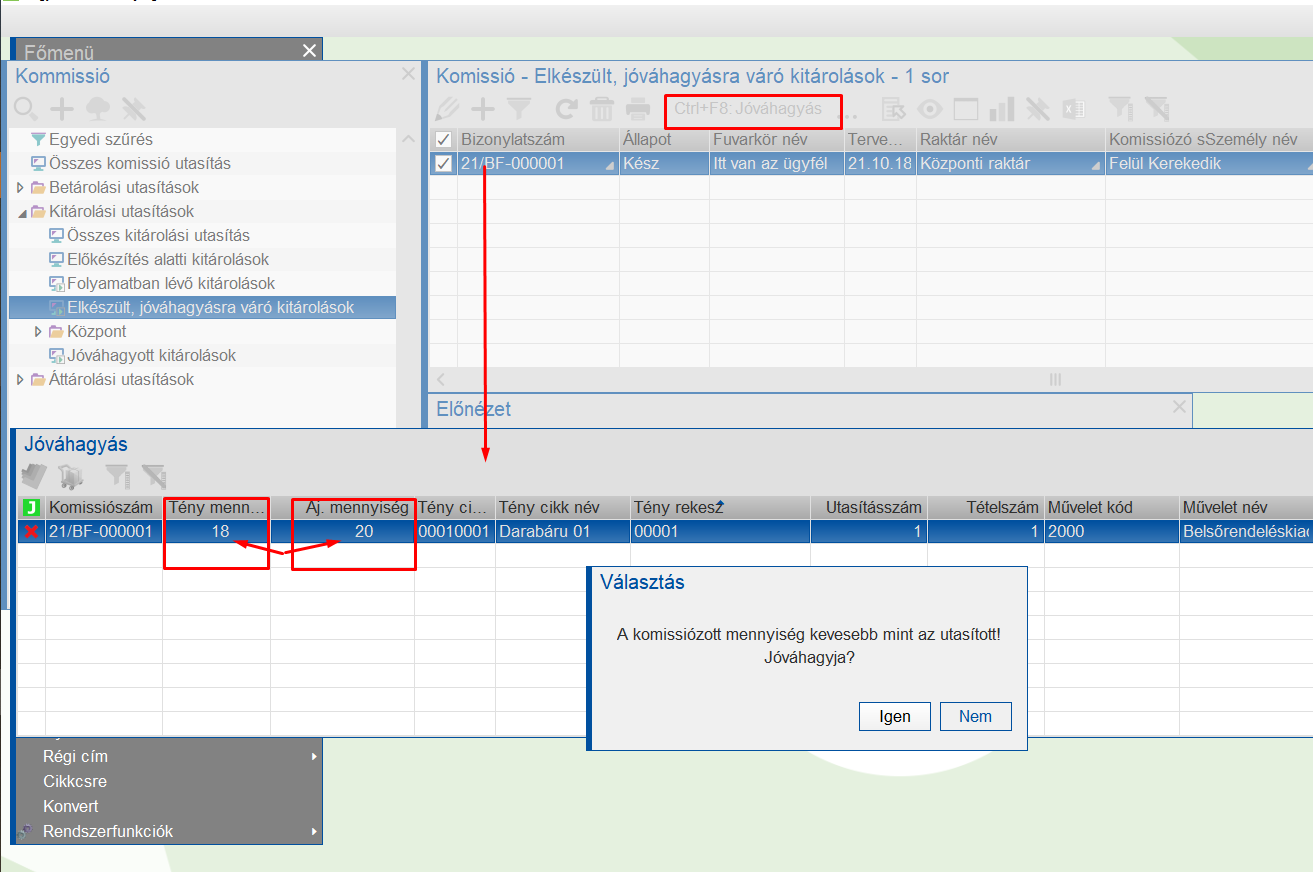Click the clear filter icon in list toolbar
The height and width of the screenshot is (872, 1313).
click(1157, 109)
